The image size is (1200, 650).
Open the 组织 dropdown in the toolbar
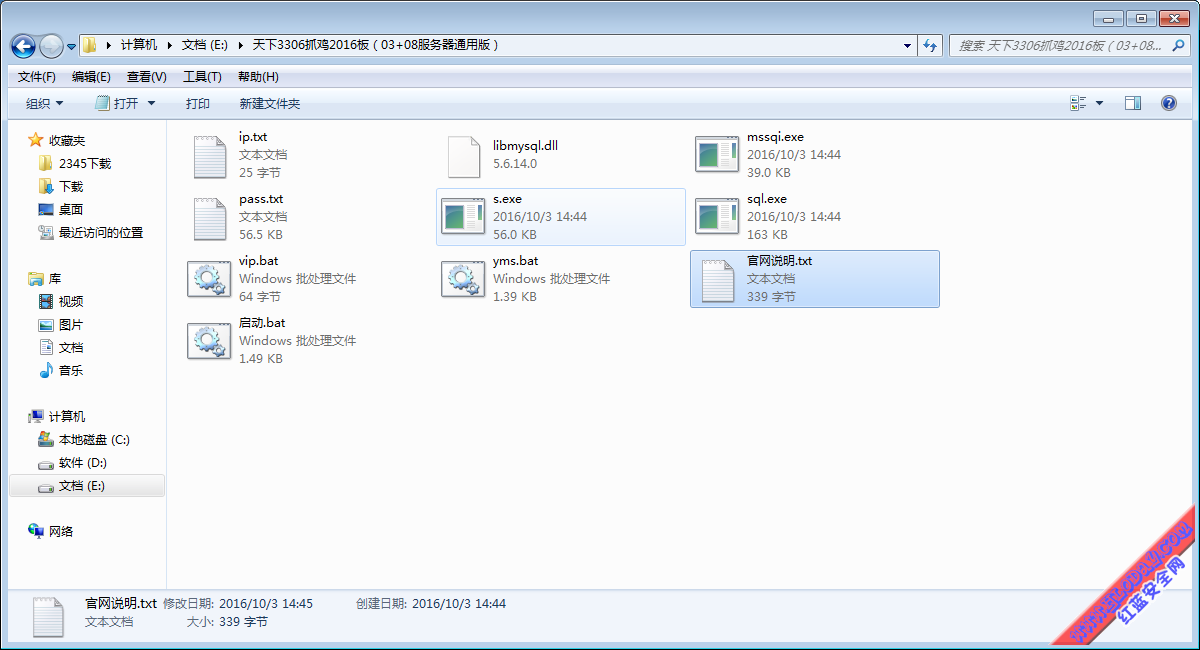click(44, 103)
